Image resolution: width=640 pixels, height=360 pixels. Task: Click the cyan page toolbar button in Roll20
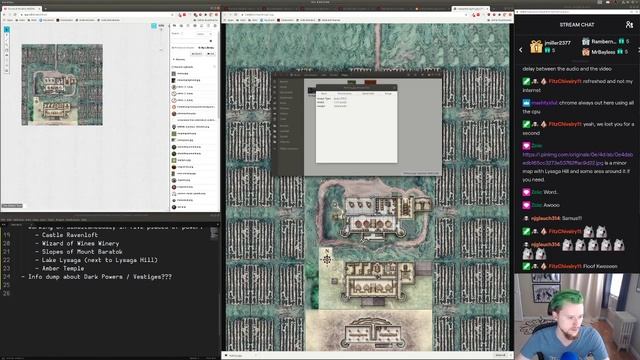(154, 26)
